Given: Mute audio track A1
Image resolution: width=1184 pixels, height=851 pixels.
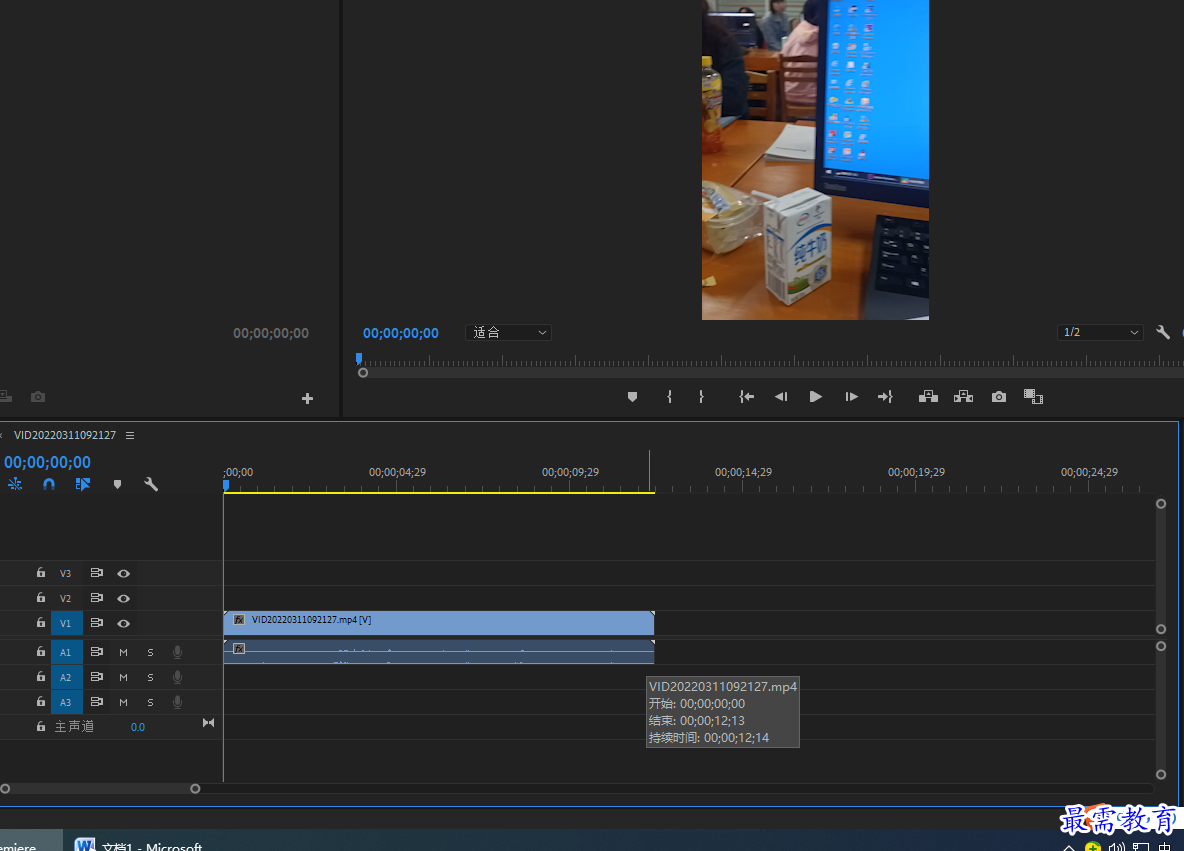Looking at the screenshot, I should tap(124, 652).
